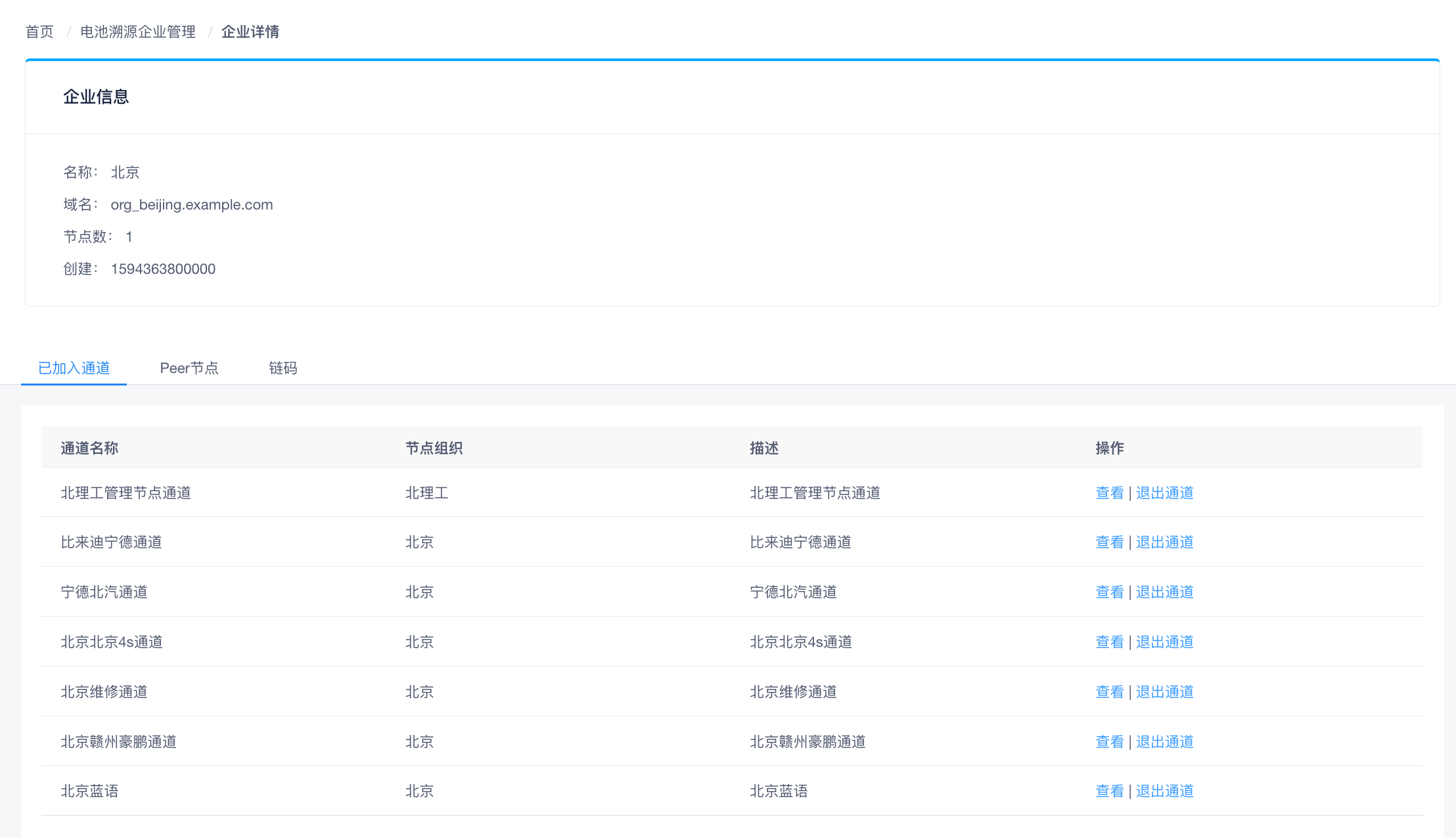Click the 节点组织 column header

[x=434, y=448]
